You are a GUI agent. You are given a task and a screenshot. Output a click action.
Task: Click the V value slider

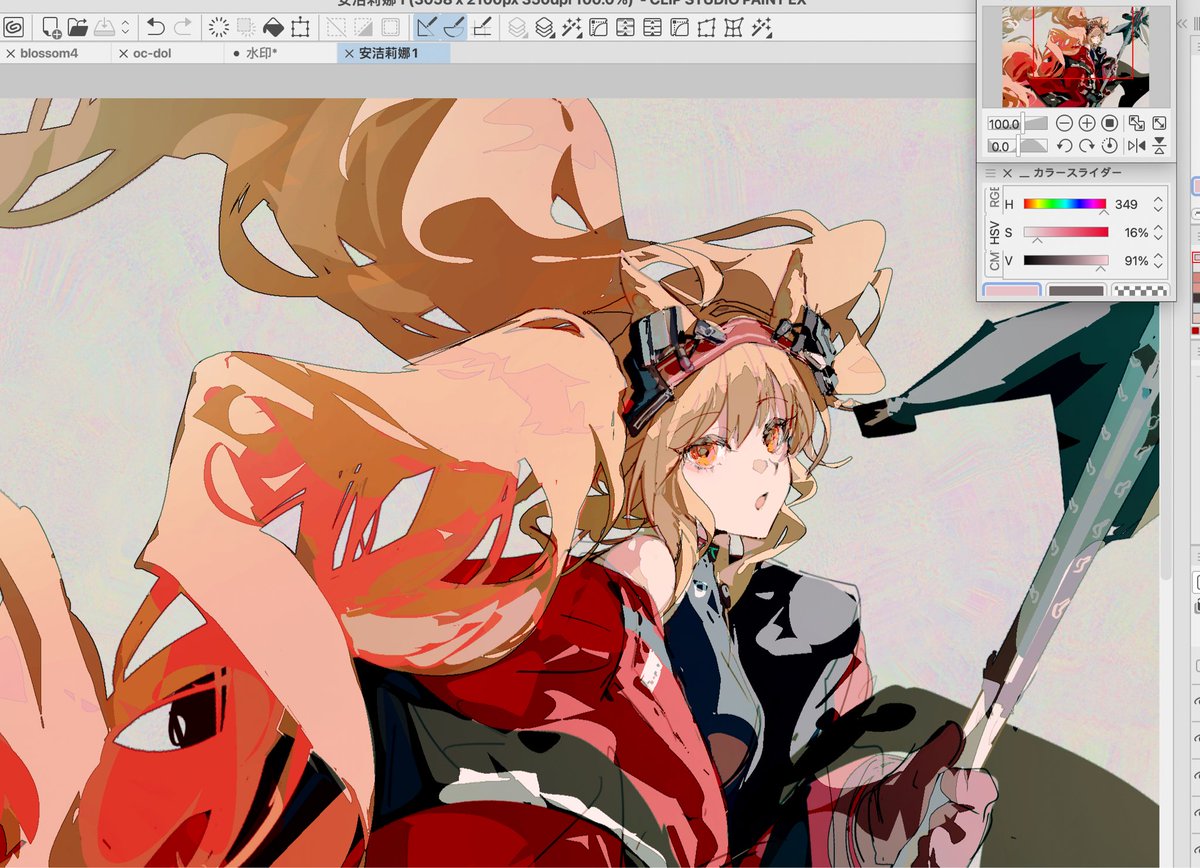click(1066, 260)
